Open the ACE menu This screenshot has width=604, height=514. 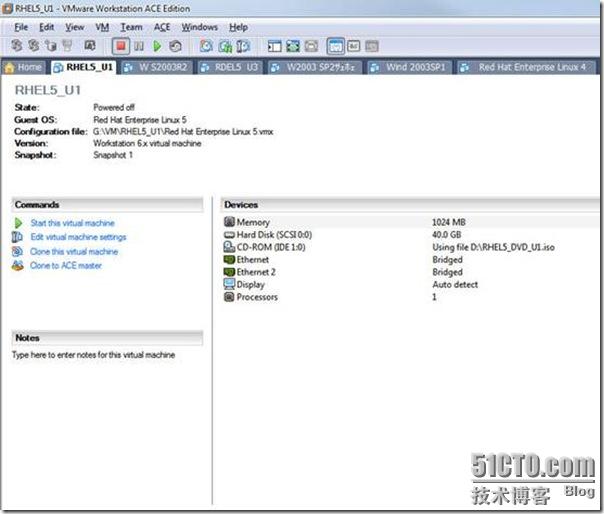(x=162, y=27)
